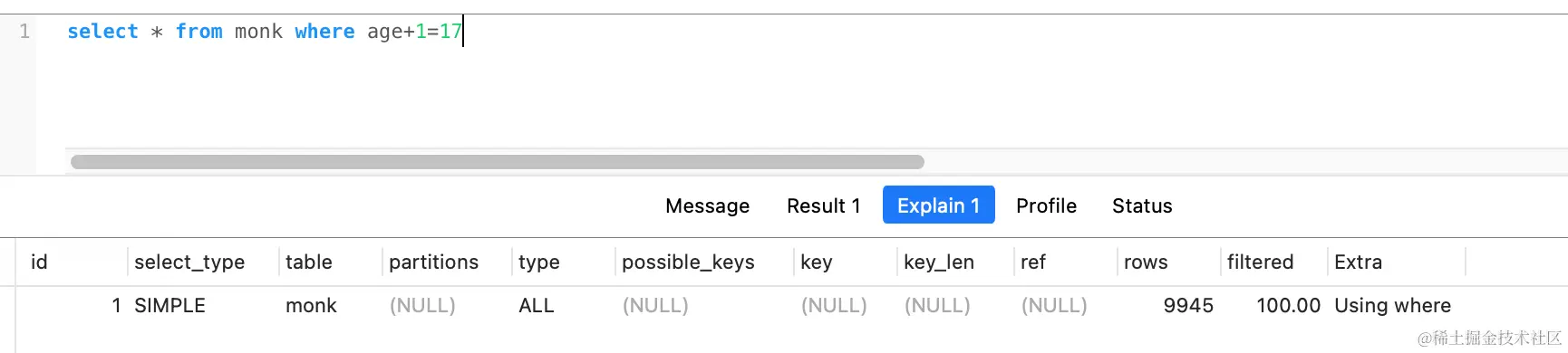Click the horizontal scrollbar in the editor
Viewport: 1568px width, 353px height.
tap(497, 162)
